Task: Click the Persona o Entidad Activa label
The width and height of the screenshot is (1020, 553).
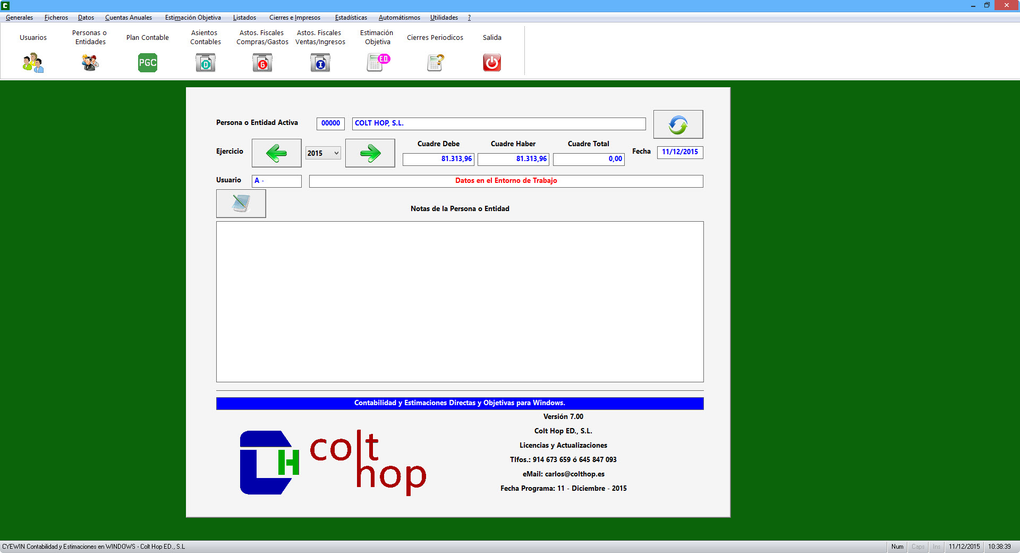Action: pos(257,122)
